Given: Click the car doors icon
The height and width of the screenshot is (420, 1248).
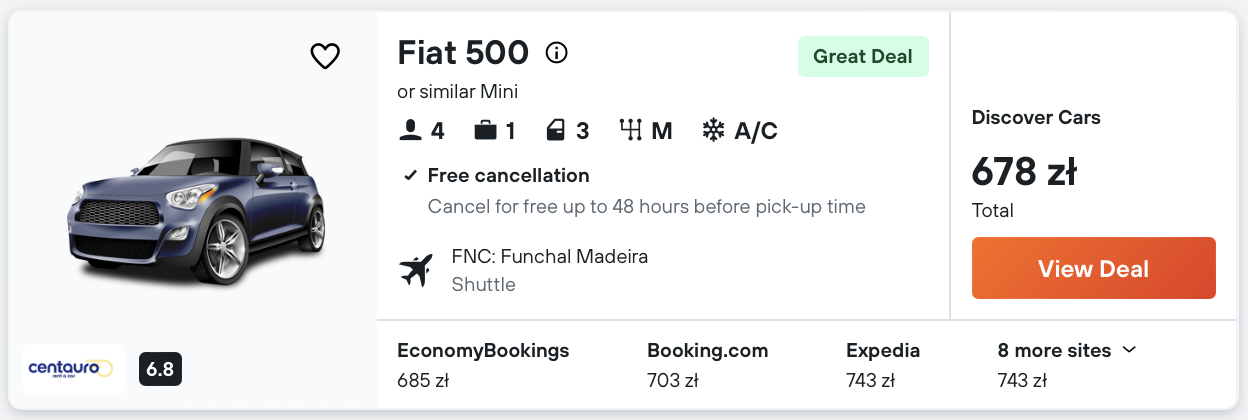Looking at the screenshot, I should tap(555, 131).
